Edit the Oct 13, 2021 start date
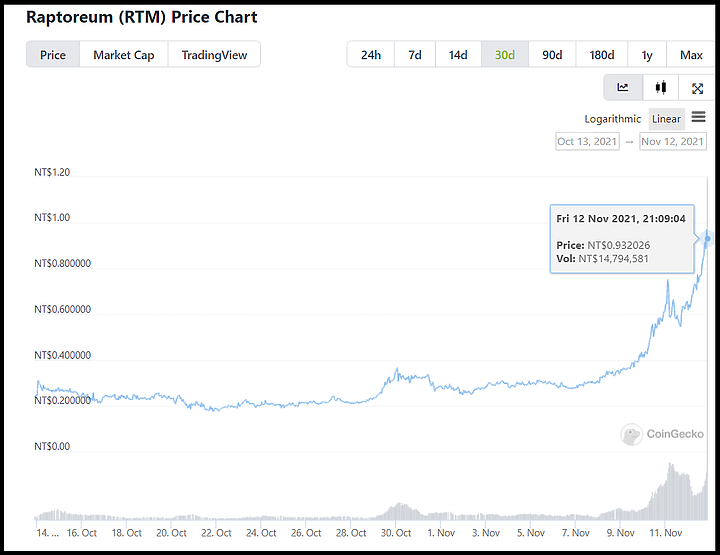 click(587, 141)
